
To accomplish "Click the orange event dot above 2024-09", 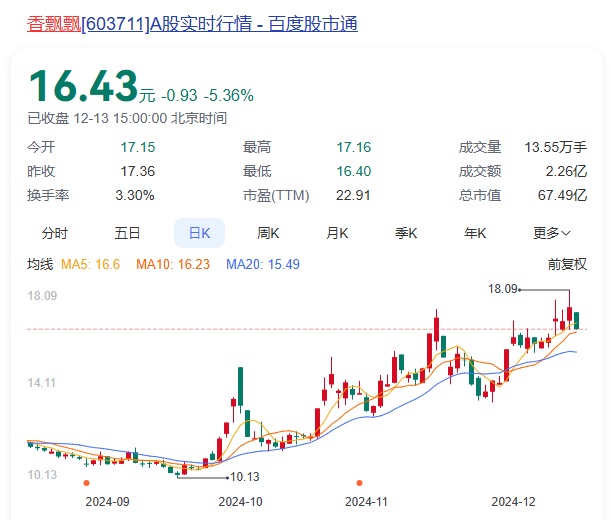I will (85, 483).
